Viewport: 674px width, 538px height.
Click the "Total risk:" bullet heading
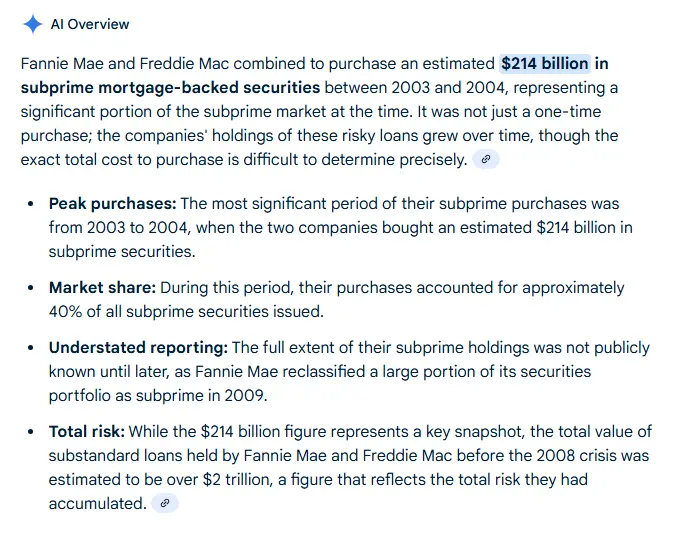pos(87,432)
